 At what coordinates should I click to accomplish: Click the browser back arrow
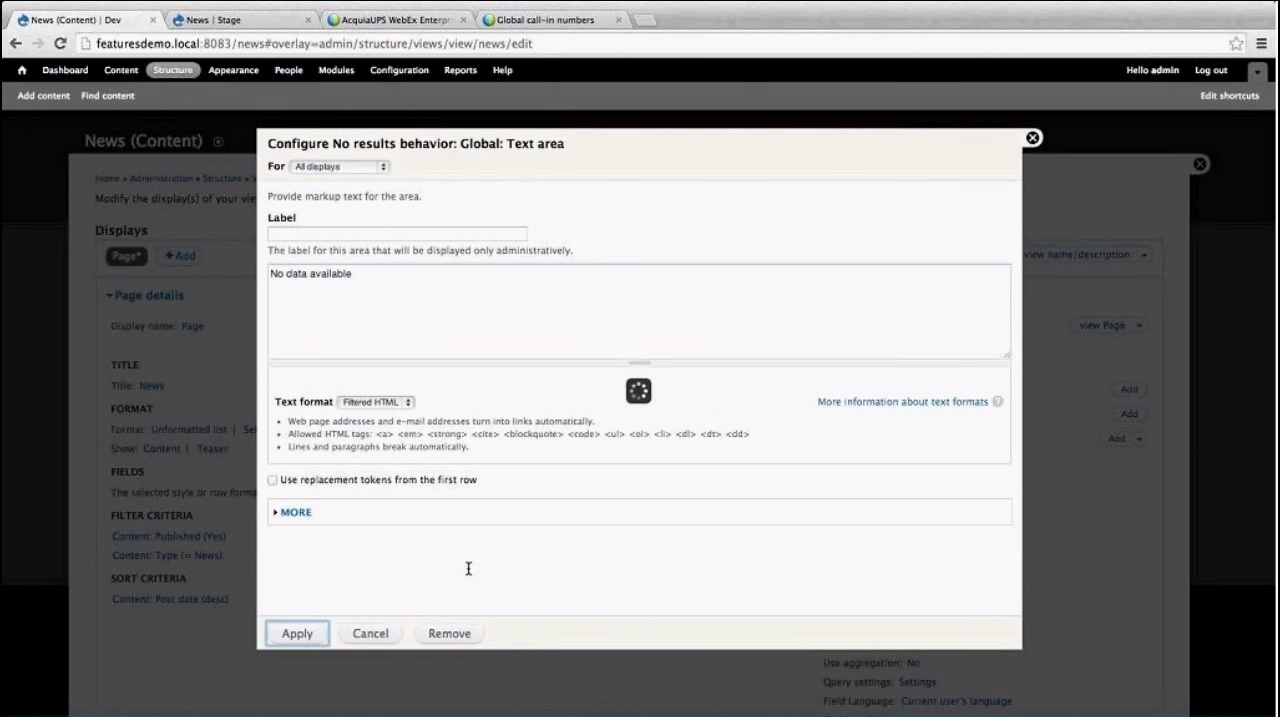(16, 43)
